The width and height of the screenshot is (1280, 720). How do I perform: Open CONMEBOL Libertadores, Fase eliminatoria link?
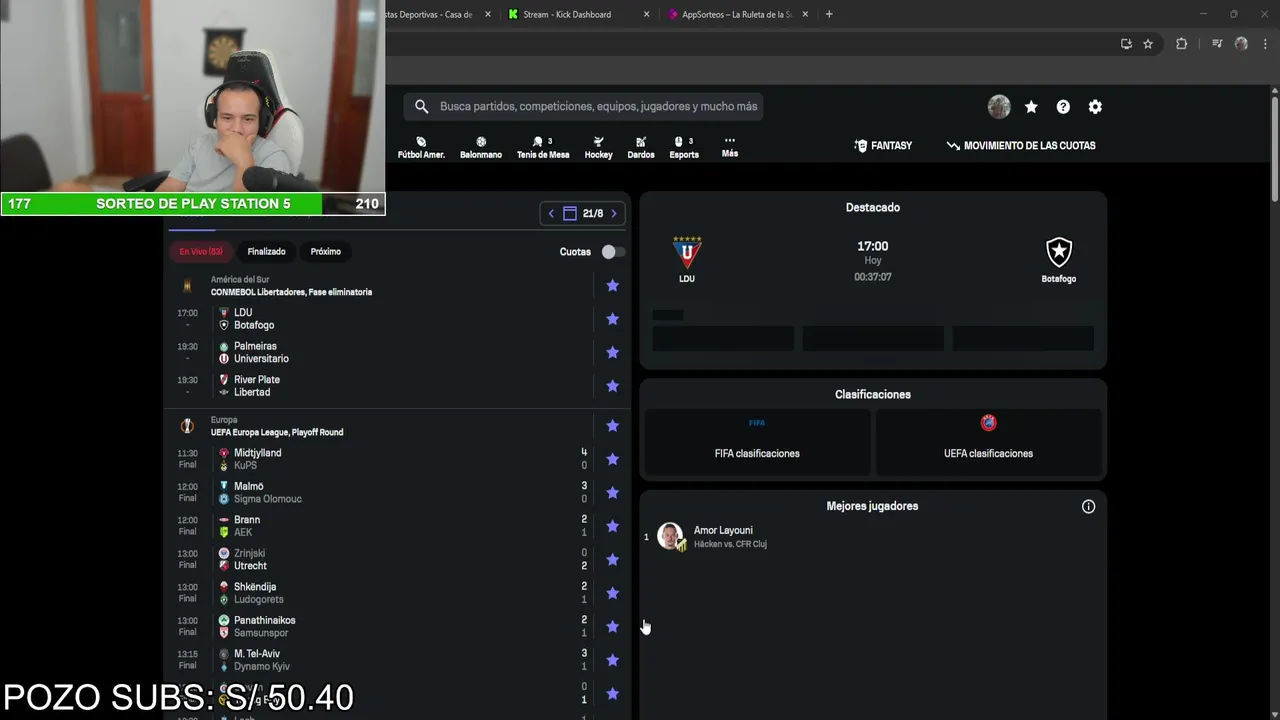pos(291,292)
